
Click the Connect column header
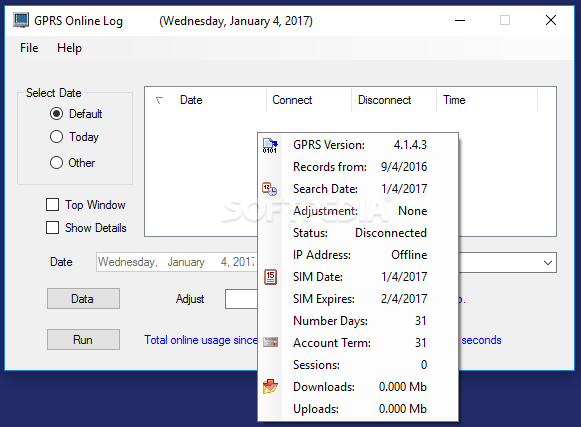point(309,100)
